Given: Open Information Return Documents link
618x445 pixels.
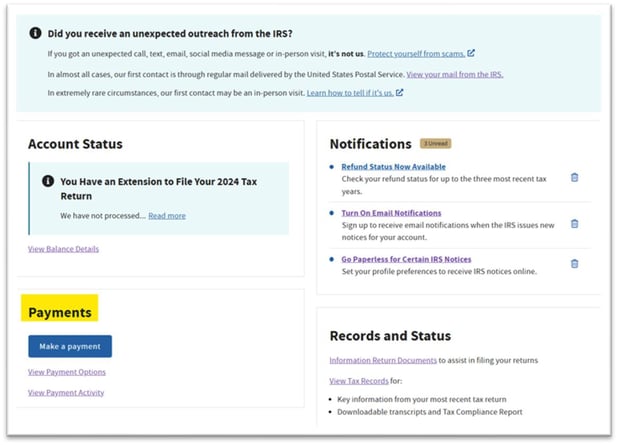Looking at the screenshot, I should (382, 360).
